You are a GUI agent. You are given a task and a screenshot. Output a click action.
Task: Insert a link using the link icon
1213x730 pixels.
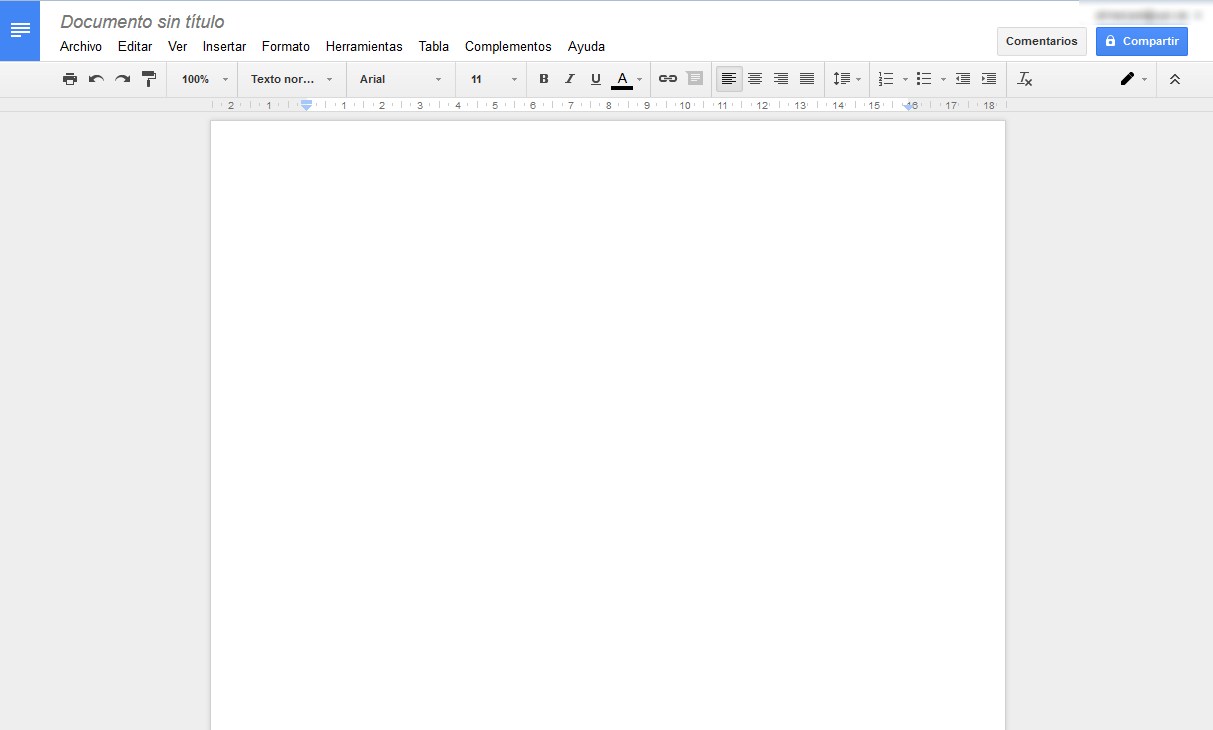coord(668,79)
